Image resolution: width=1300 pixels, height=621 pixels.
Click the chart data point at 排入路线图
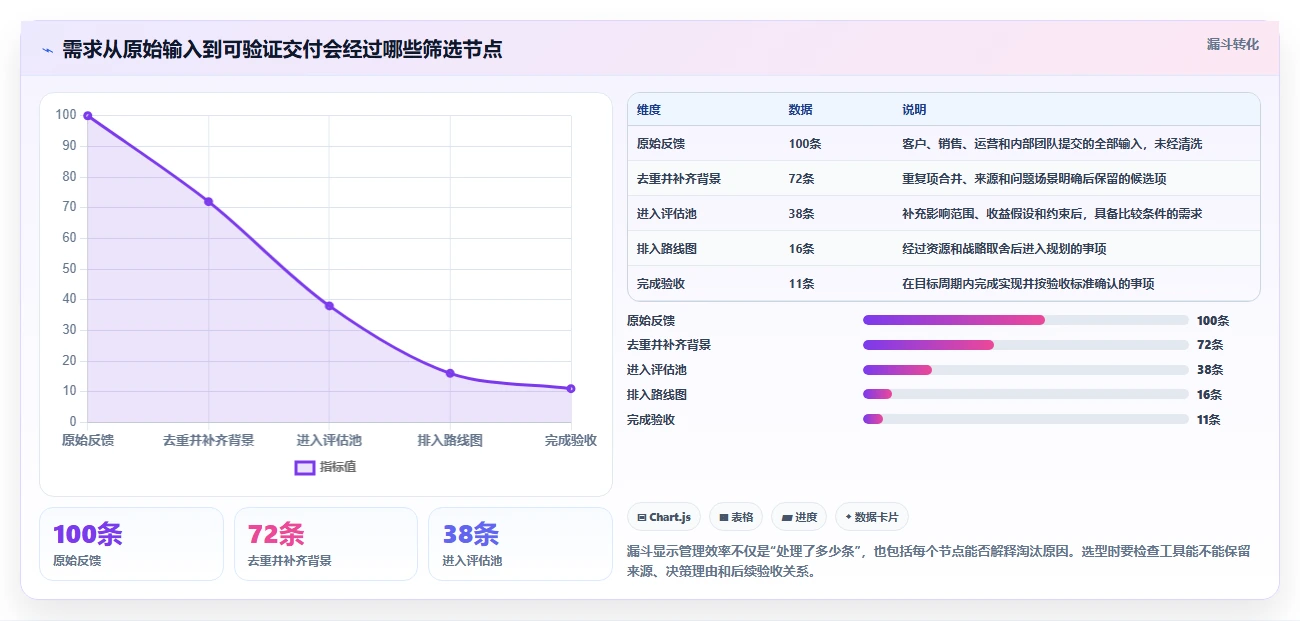tap(450, 373)
